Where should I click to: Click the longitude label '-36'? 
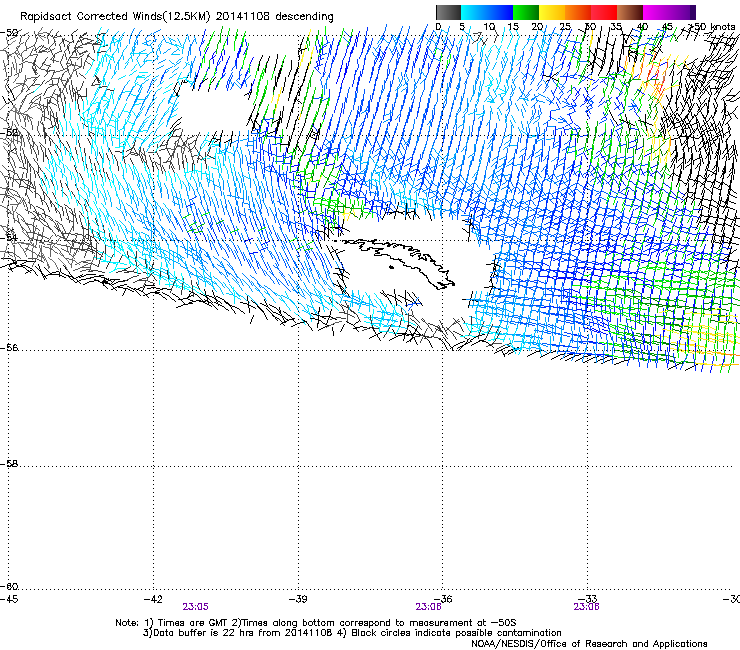tap(443, 599)
